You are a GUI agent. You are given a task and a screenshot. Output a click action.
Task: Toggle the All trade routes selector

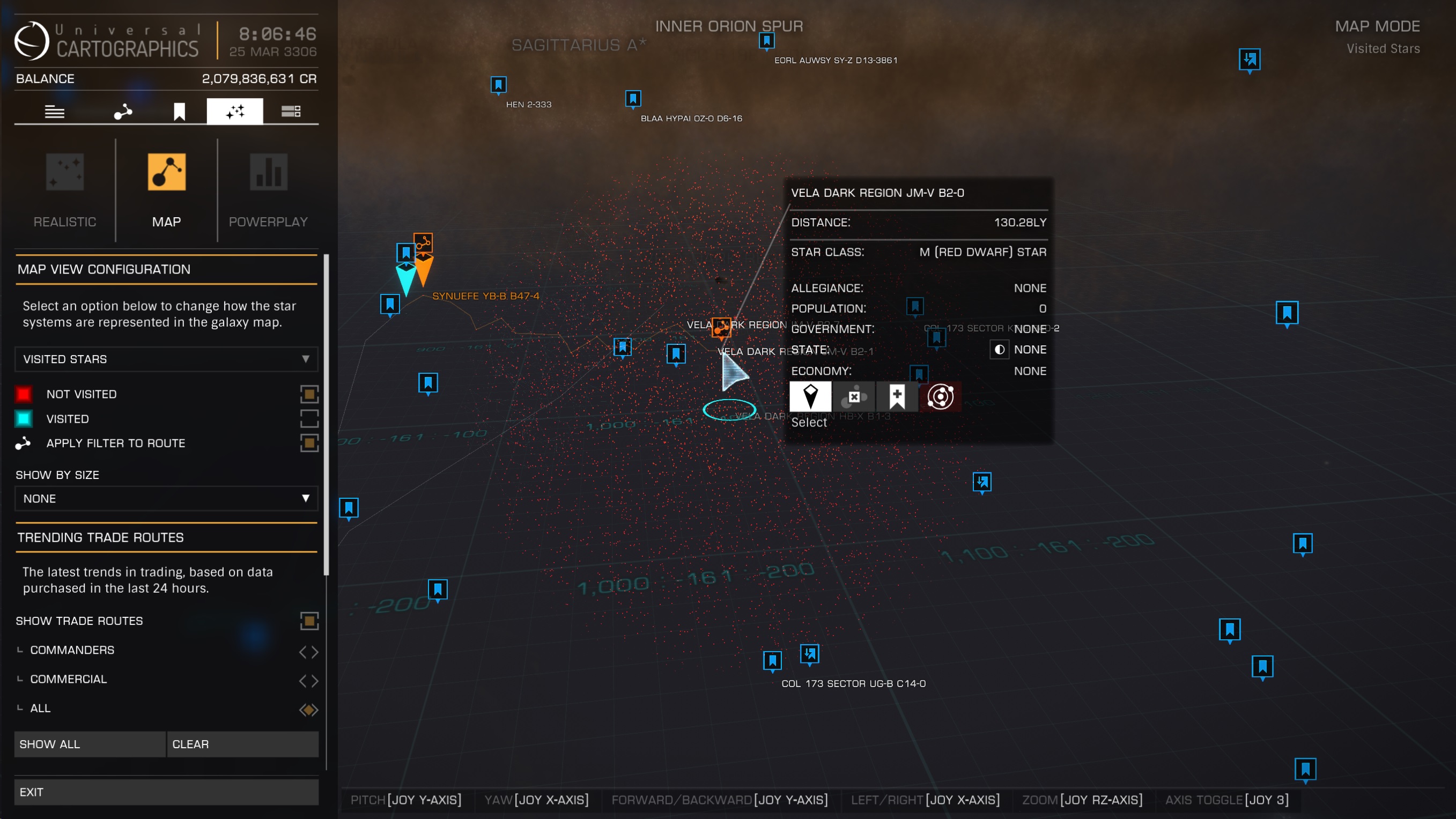(x=308, y=710)
